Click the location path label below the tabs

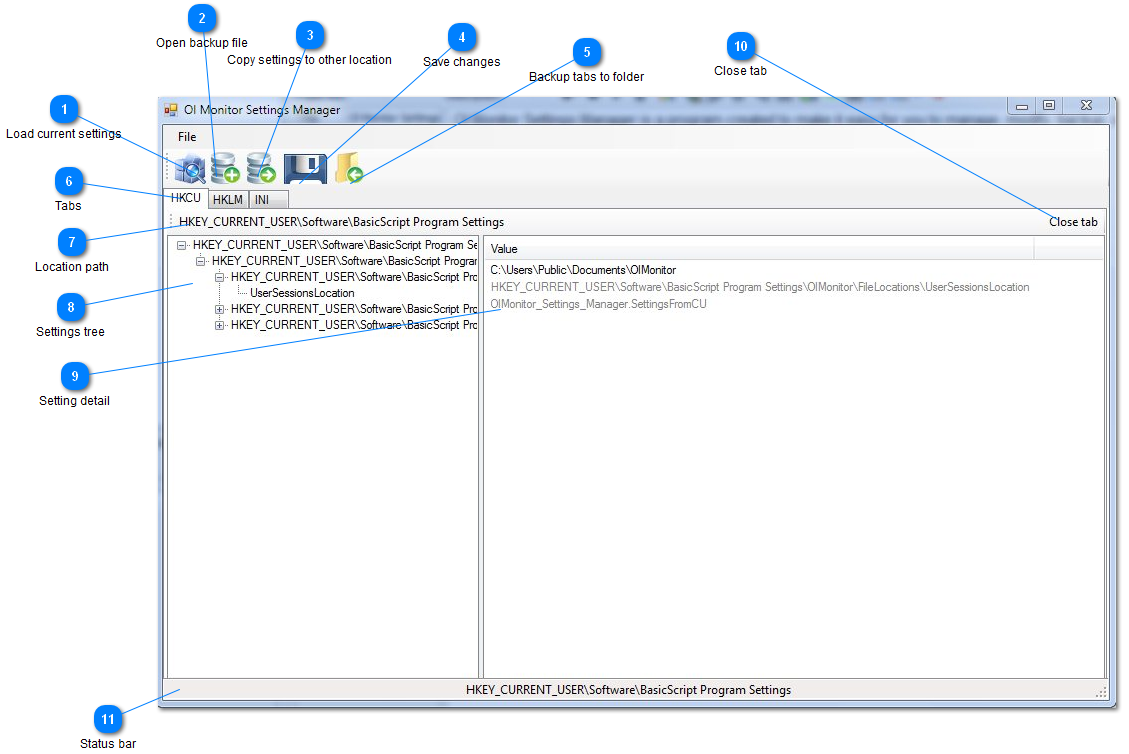click(341, 222)
